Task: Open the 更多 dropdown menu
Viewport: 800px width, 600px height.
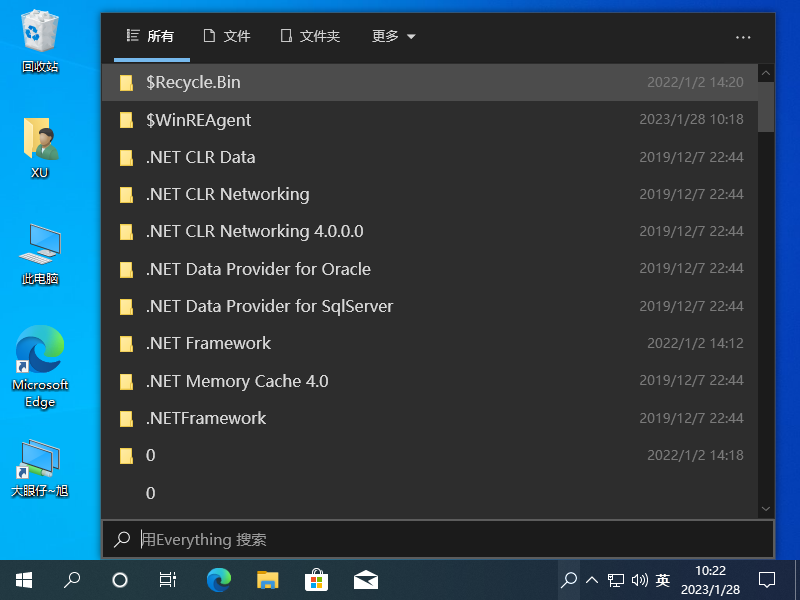Action: pos(392,36)
